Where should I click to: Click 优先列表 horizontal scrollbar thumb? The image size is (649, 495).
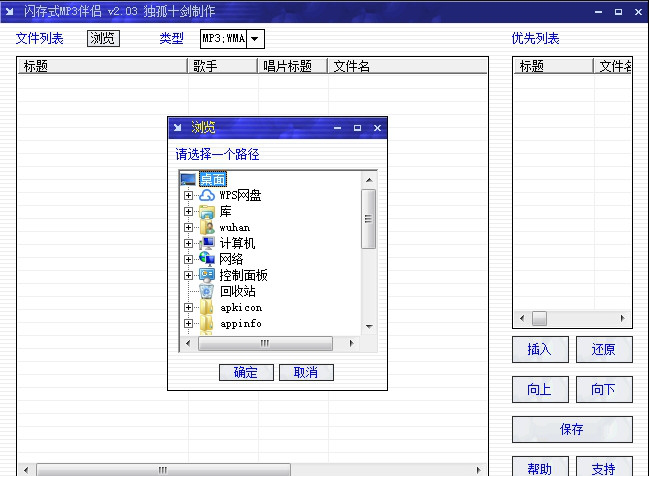(x=539, y=318)
